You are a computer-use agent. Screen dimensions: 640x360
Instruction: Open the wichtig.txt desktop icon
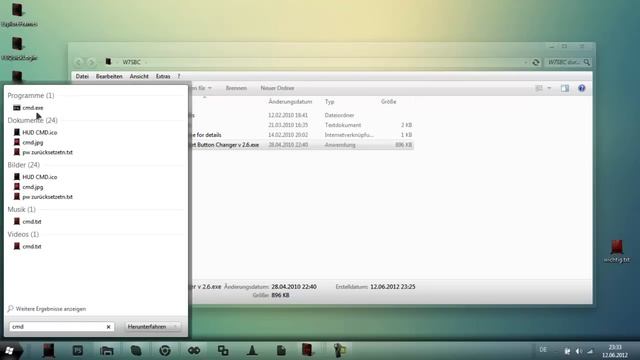point(617,251)
